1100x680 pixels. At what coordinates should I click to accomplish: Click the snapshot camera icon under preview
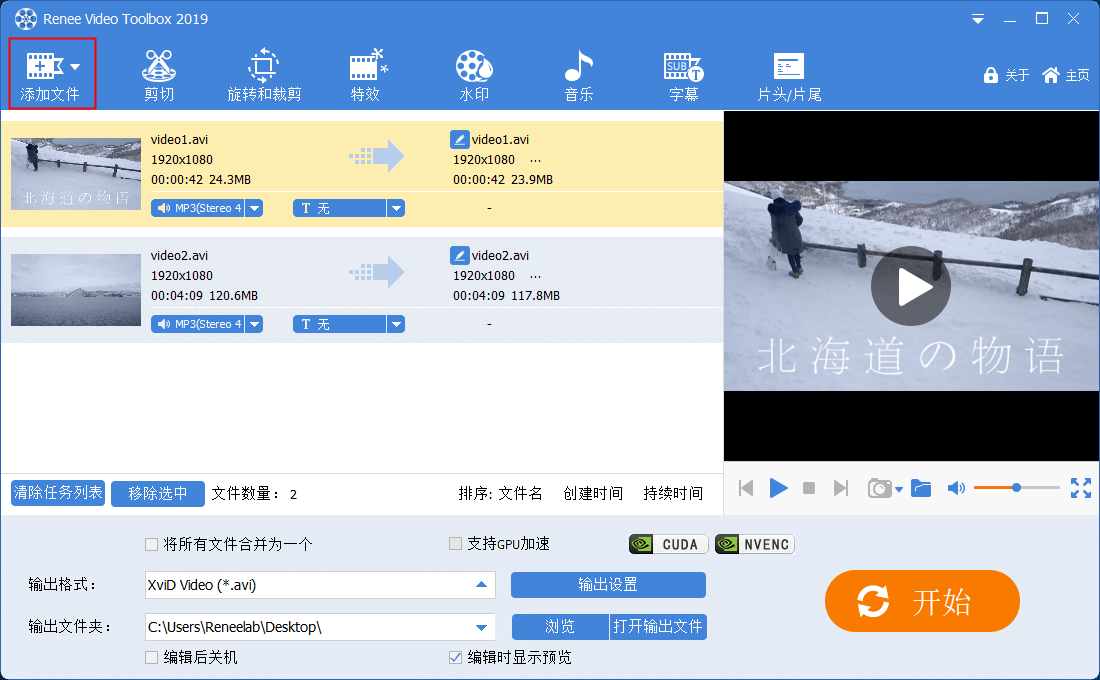[x=879, y=488]
